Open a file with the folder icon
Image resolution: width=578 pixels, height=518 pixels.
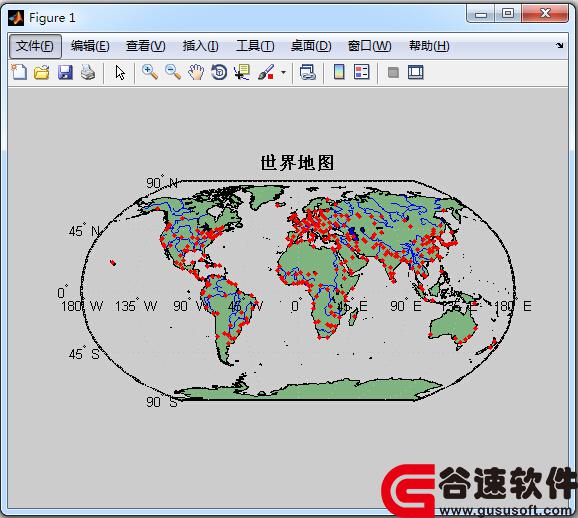[x=42, y=72]
